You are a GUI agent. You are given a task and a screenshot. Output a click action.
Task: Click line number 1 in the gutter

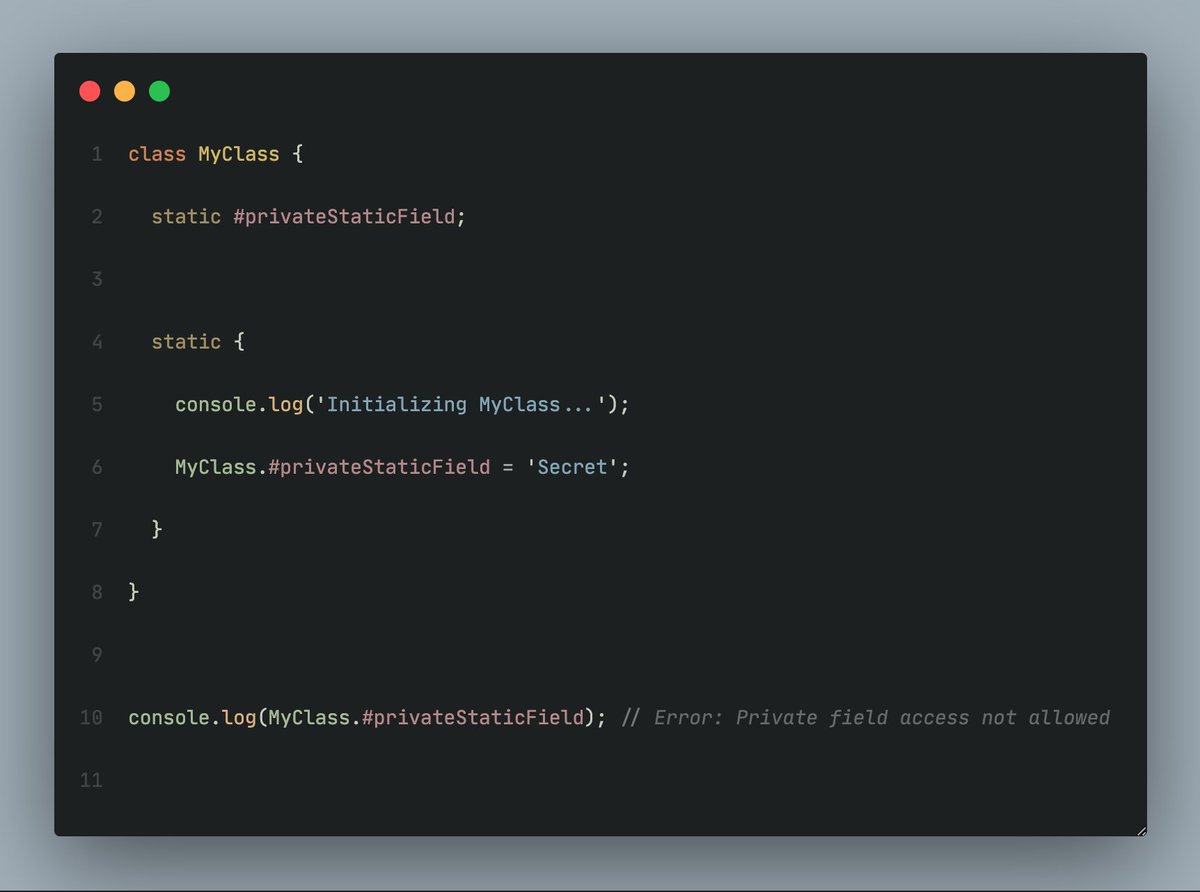(x=96, y=154)
